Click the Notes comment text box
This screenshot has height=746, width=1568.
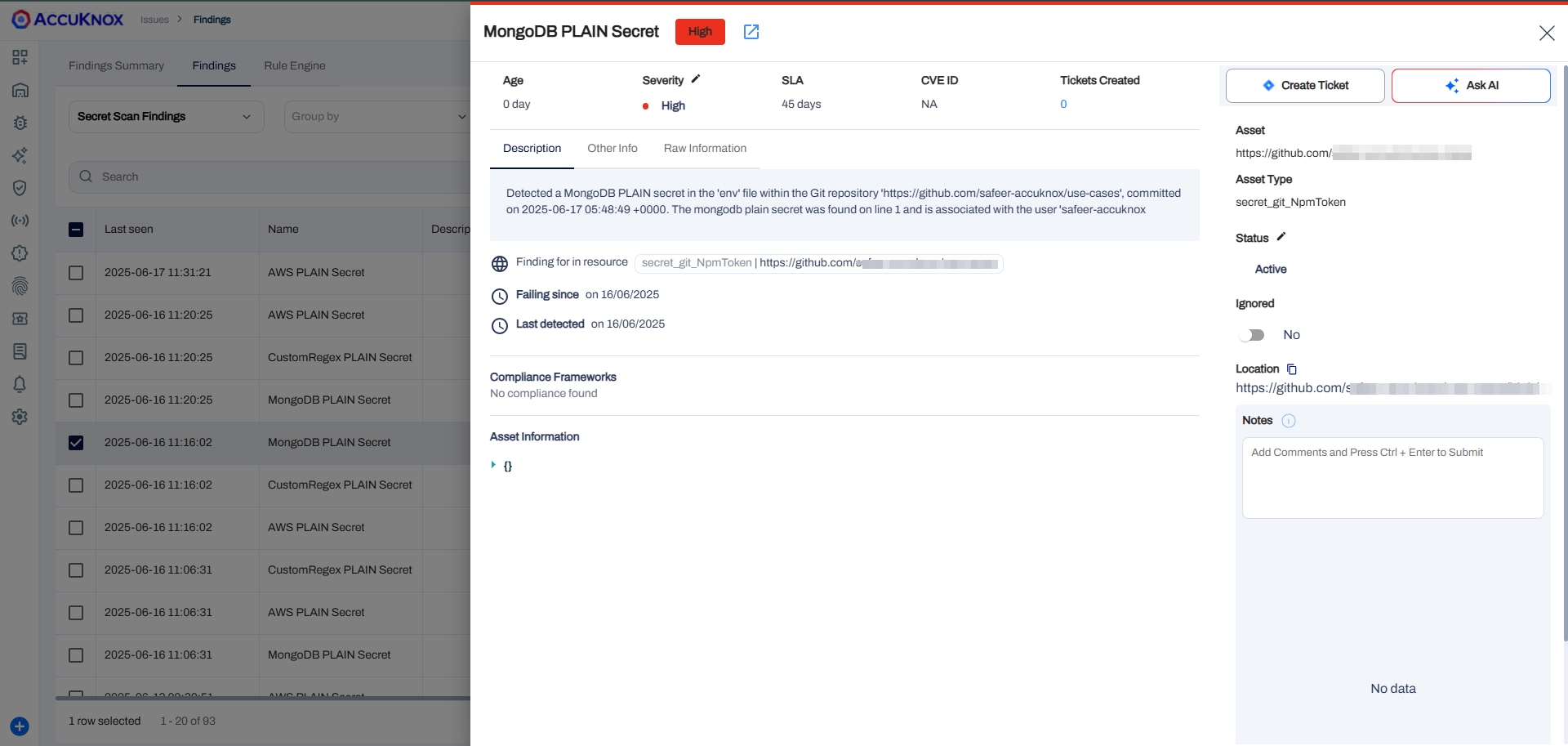click(x=1392, y=478)
